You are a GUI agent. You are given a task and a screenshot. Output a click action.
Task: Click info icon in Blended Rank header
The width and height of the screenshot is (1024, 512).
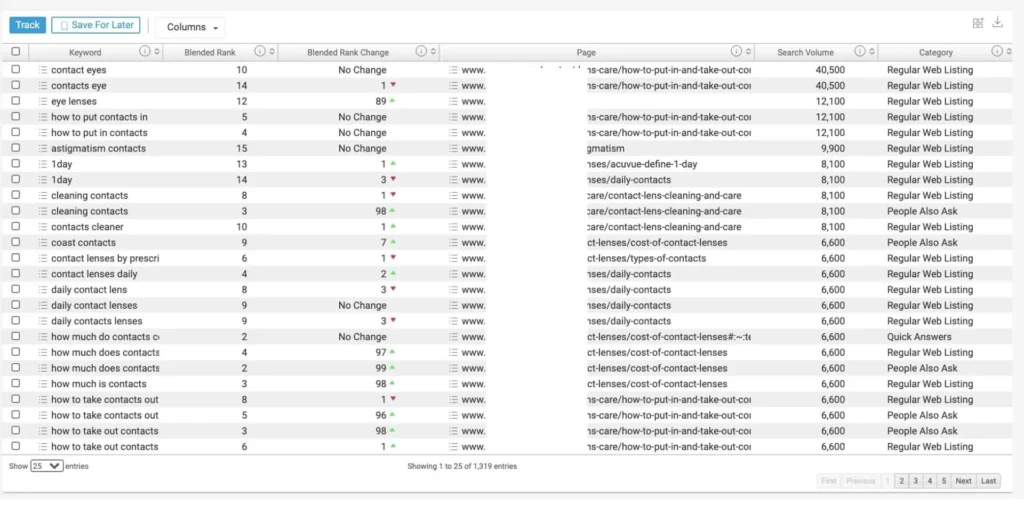(260, 52)
